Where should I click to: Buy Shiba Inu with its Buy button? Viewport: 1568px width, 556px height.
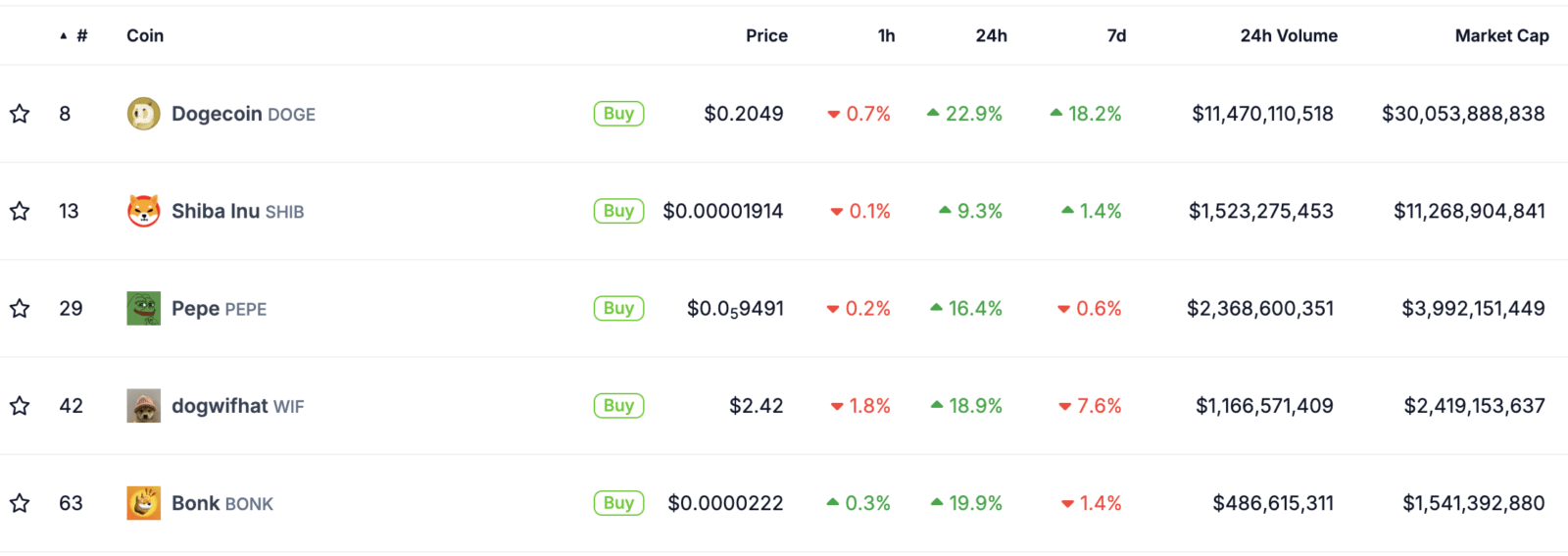point(618,211)
